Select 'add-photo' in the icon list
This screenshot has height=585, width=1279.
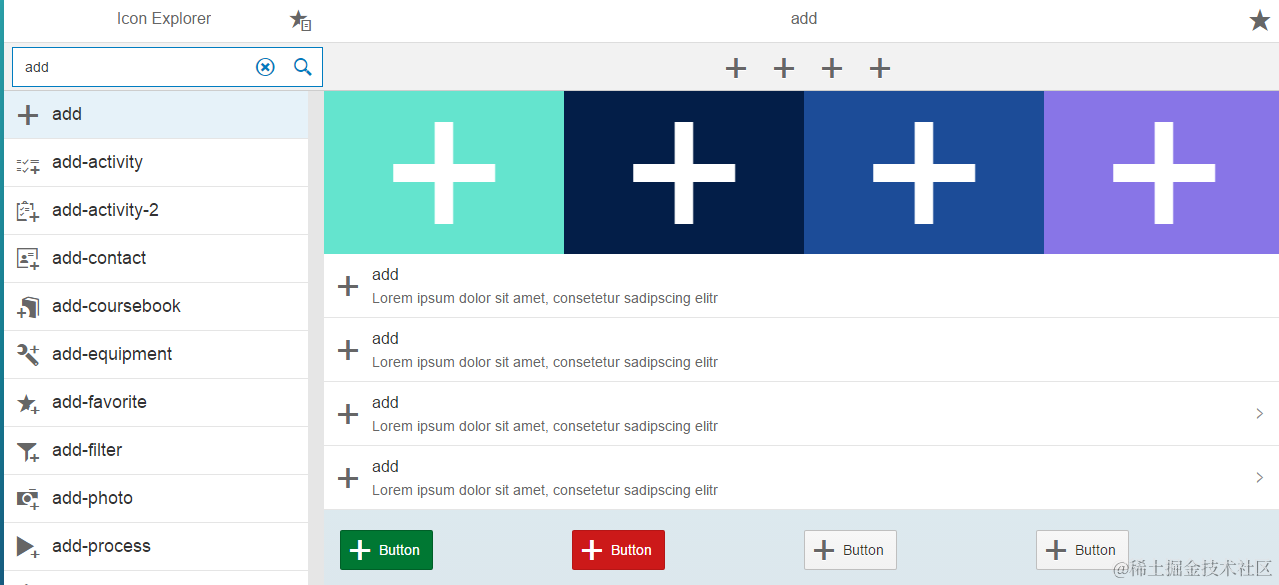[156, 499]
